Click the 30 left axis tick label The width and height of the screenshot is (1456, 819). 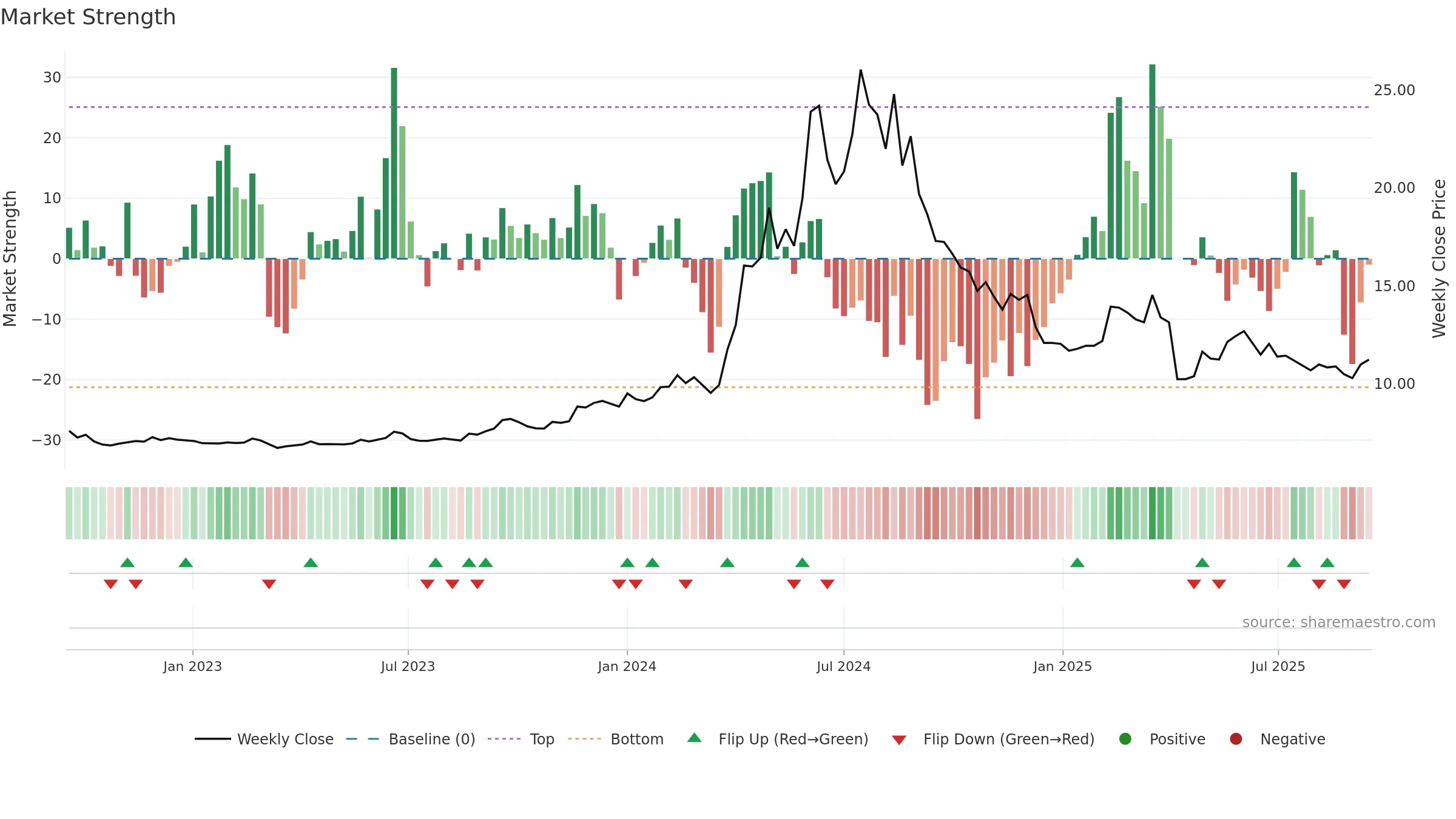(52, 77)
